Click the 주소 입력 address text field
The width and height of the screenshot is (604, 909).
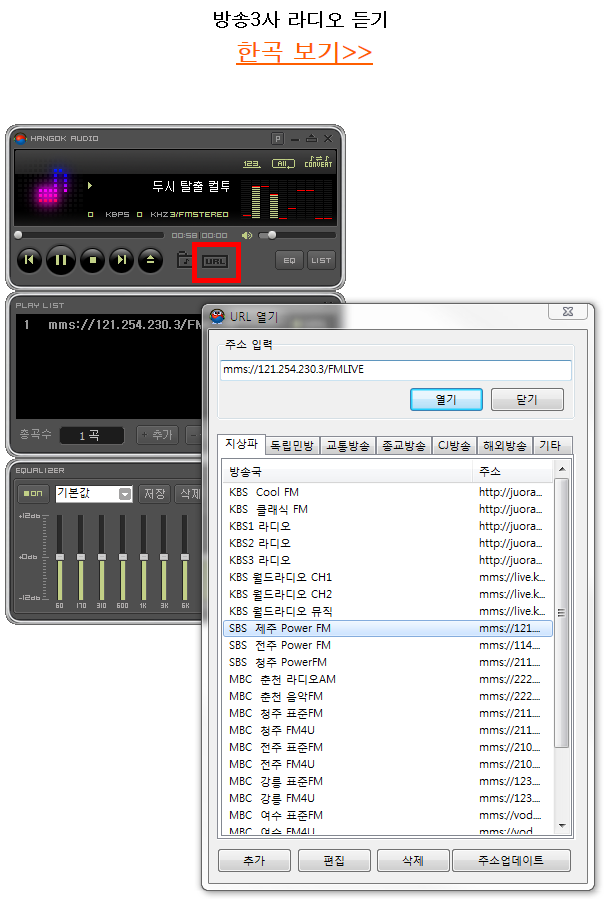(x=396, y=370)
